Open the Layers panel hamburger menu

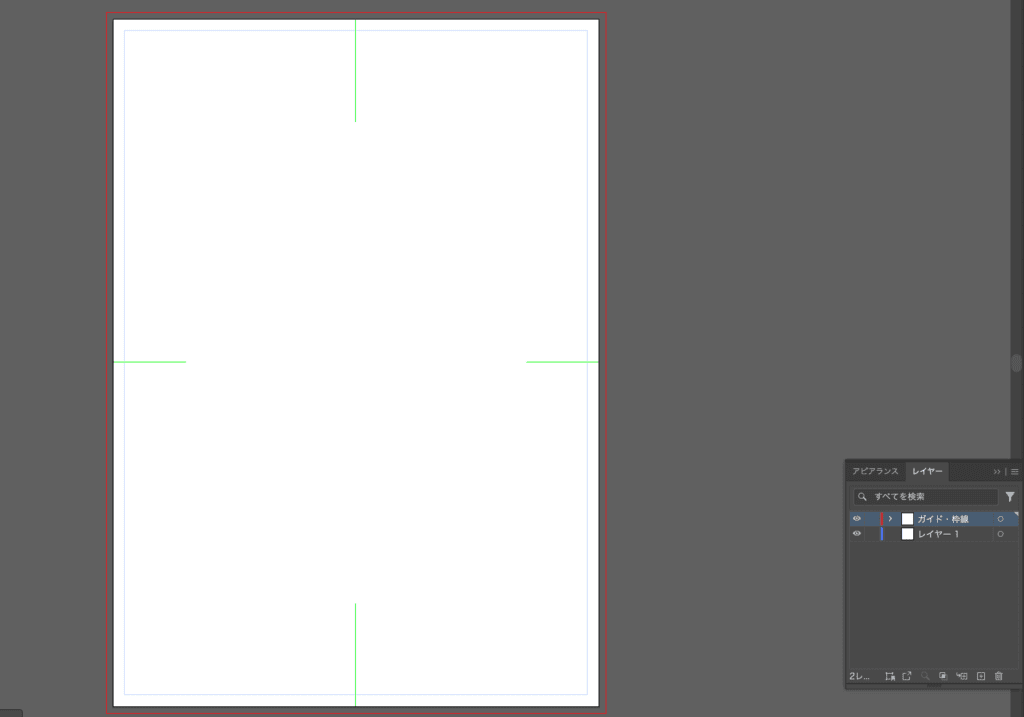(1015, 471)
